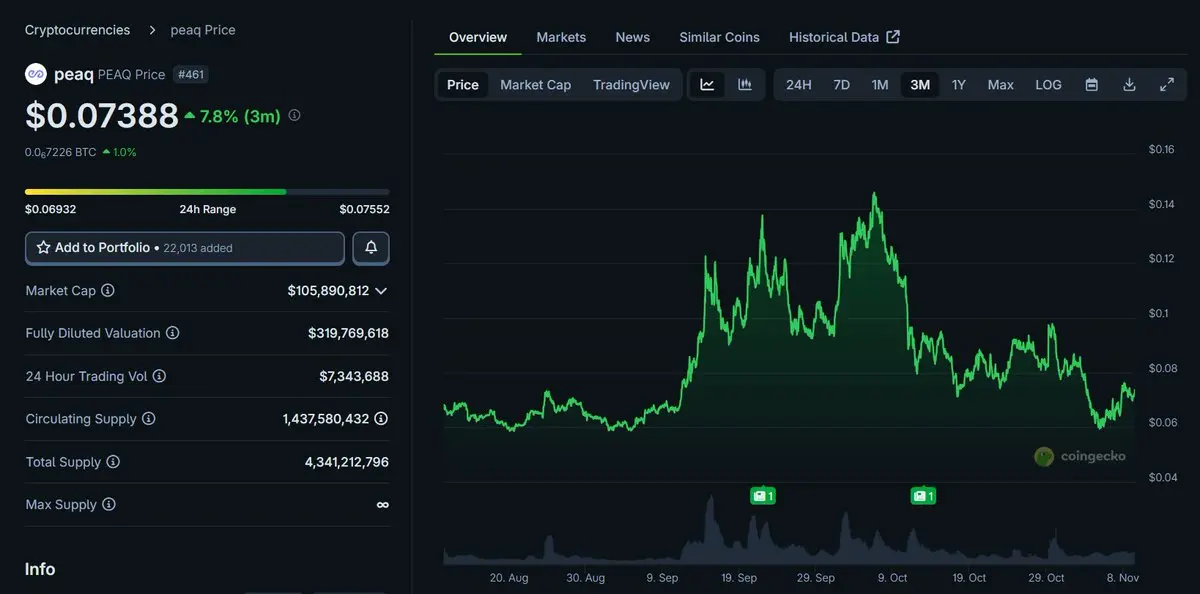Click the peaq Price breadcrumb text
This screenshot has height=594, width=1200.
(203, 30)
